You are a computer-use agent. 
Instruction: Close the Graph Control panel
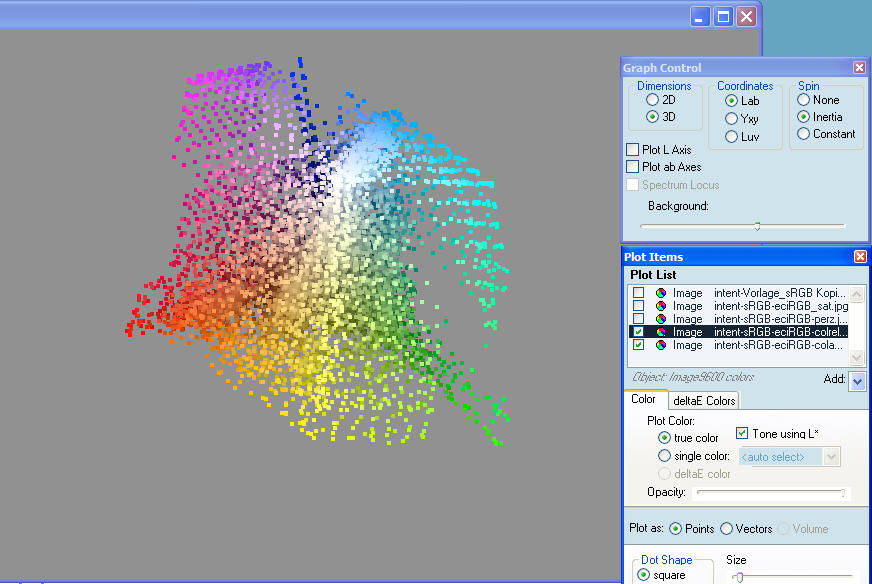(x=859, y=68)
